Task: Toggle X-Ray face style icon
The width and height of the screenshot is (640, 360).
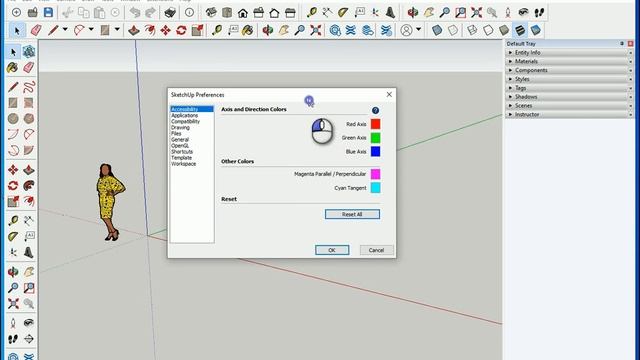Action: 437,30
